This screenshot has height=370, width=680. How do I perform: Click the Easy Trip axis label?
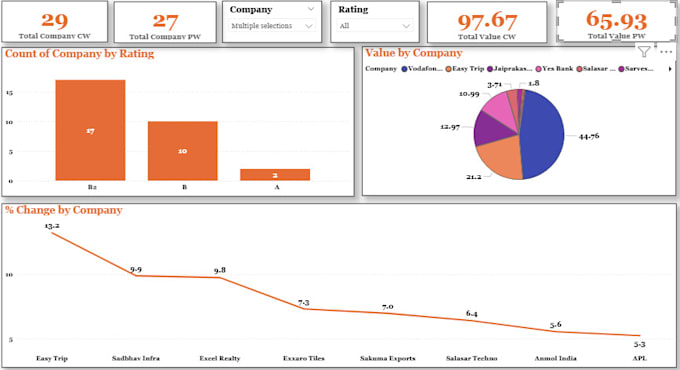point(52,358)
